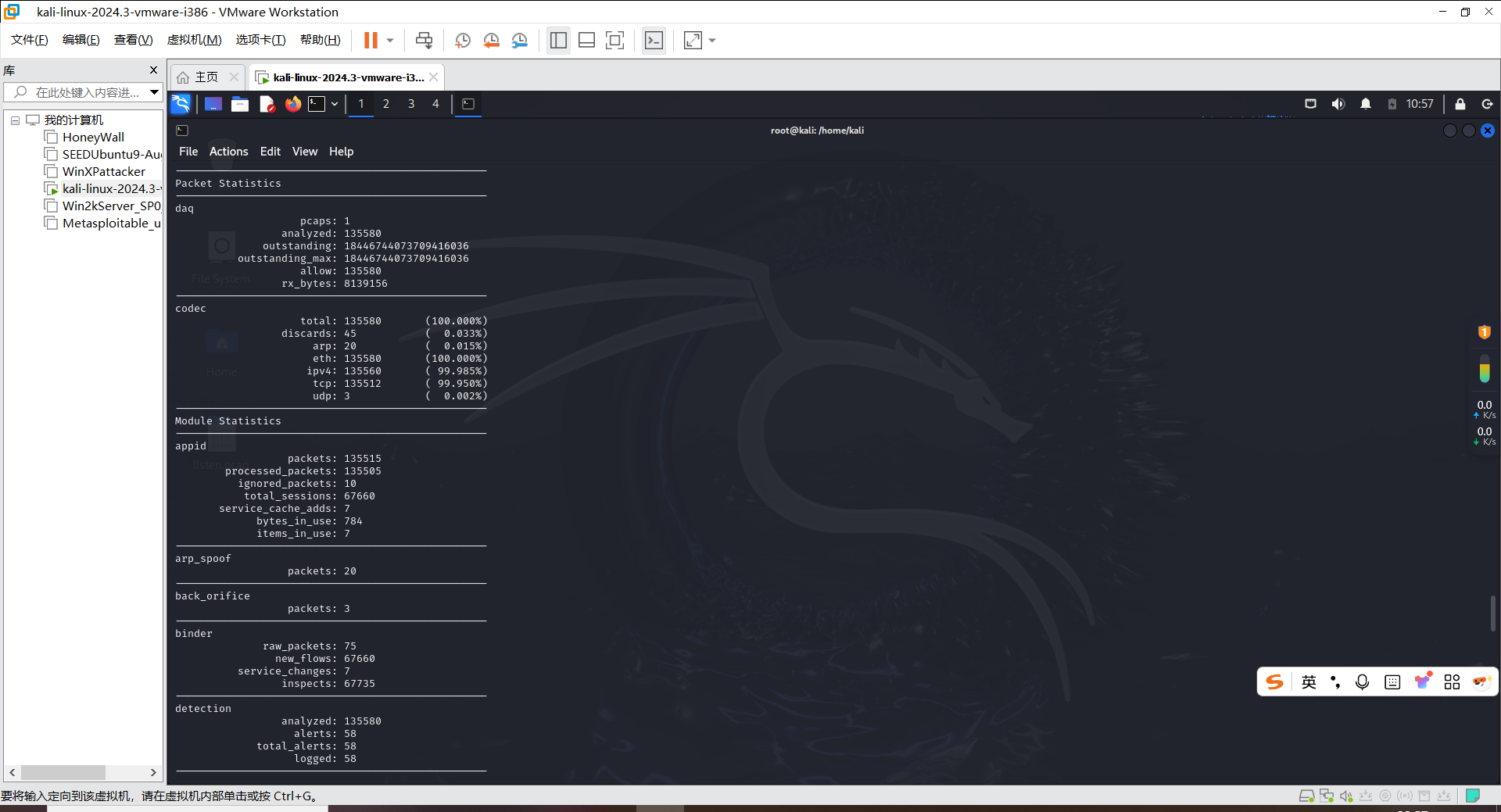The width and height of the screenshot is (1501, 812).
Task: Open the VMware console view button
Action: click(654, 40)
